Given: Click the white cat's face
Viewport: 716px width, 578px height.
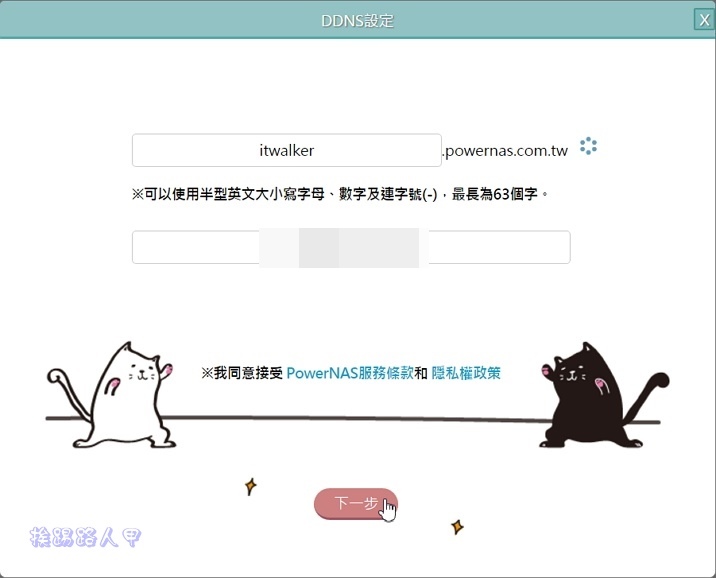Looking at the screenshot, I should (x=142, y=372).
